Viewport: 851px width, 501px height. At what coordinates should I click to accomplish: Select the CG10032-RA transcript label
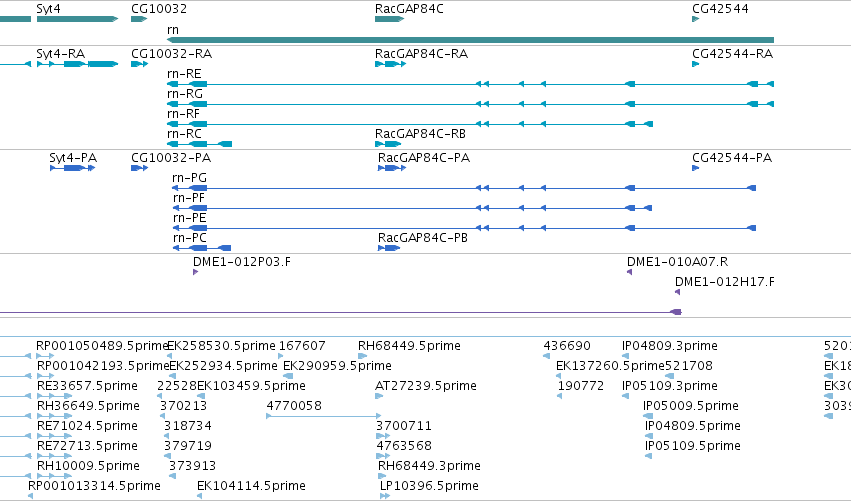[x=172, y=54]
